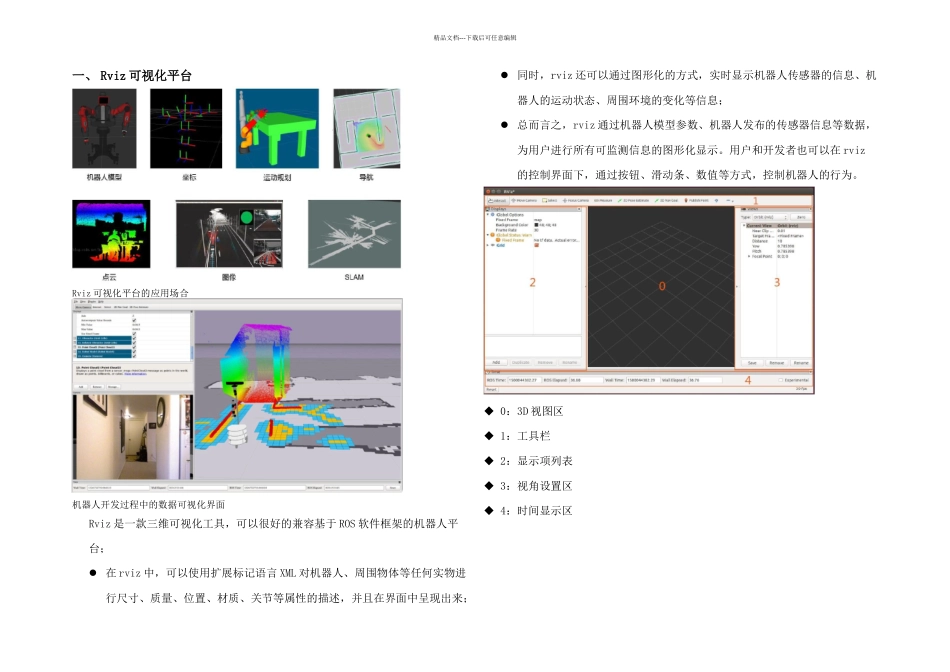Click the 图像 image thumbnail
Screen dimensions: 950x672
pos(229,234)
